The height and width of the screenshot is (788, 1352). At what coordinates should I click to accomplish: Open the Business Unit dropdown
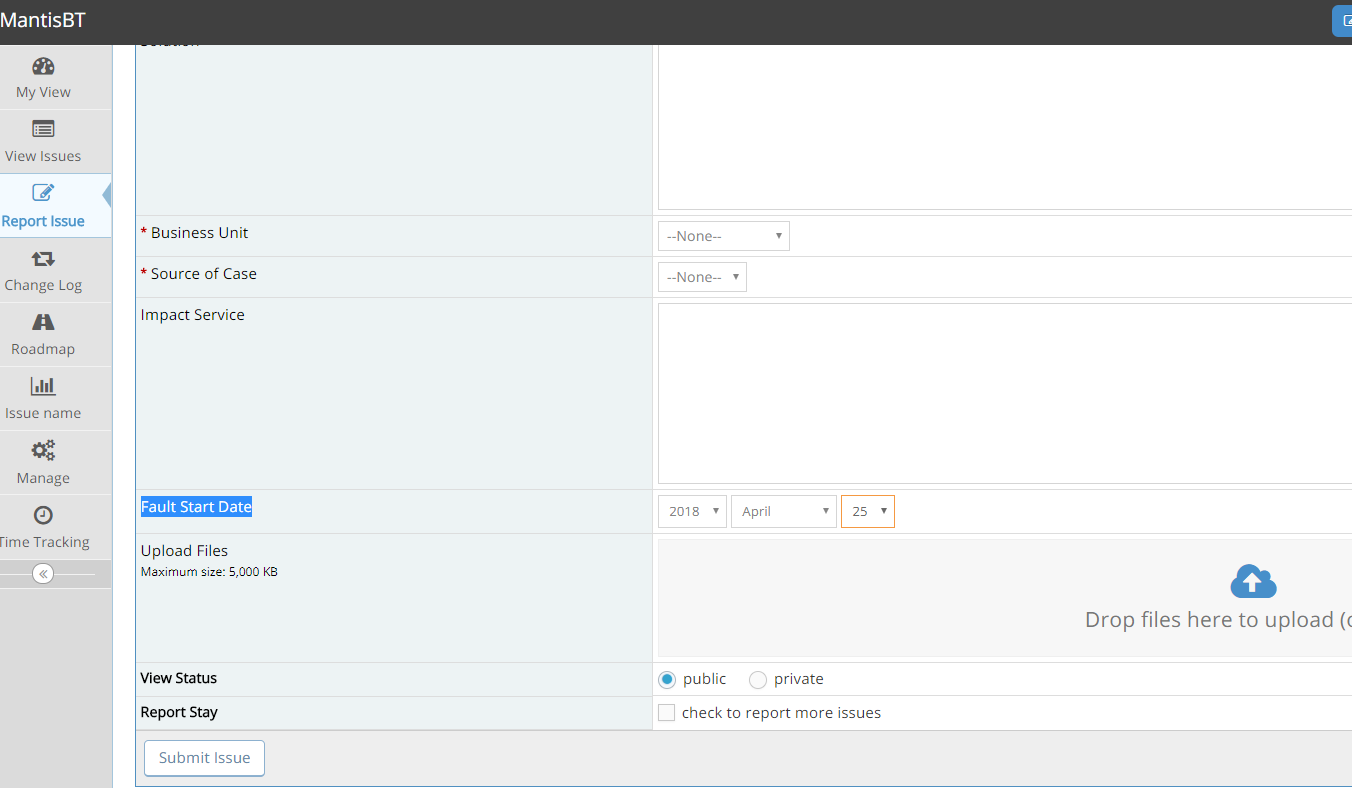click(723, 236)
